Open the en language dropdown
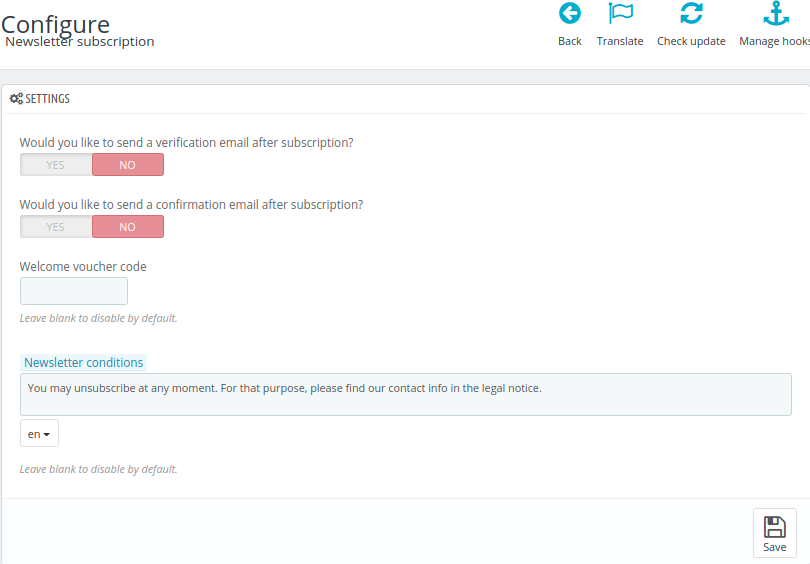The height and width of the screenshot is (564, 810). point(39,433)
